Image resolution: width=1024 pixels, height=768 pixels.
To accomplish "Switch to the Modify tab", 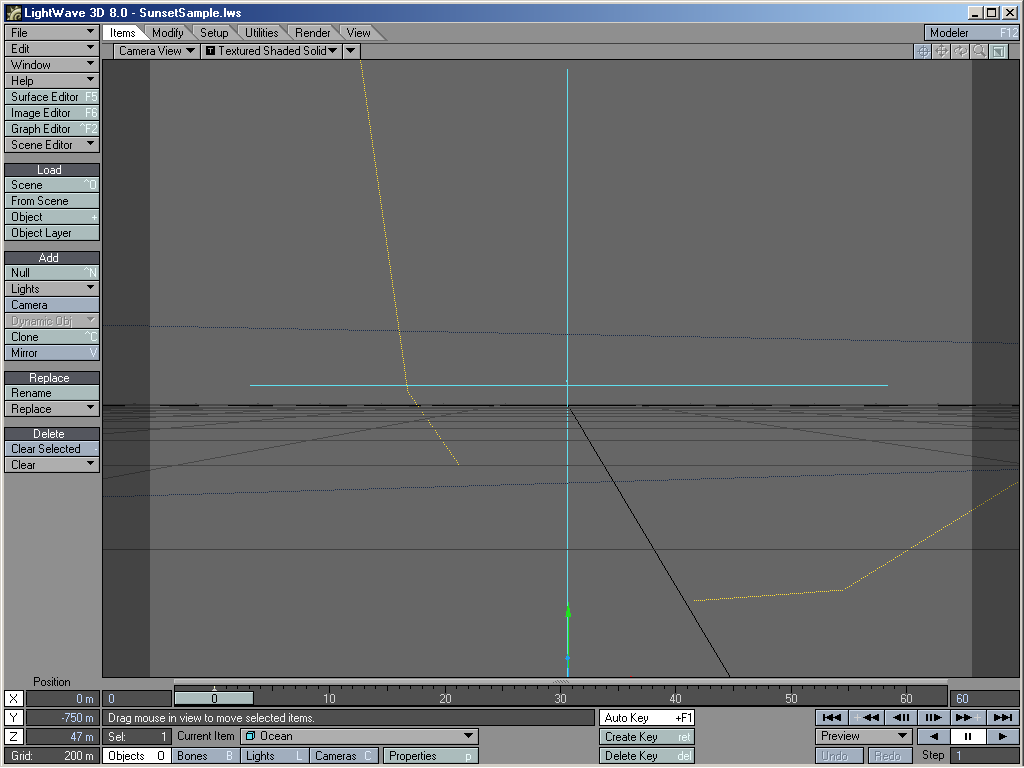I will pyautogui.click(x=168, y=33).
